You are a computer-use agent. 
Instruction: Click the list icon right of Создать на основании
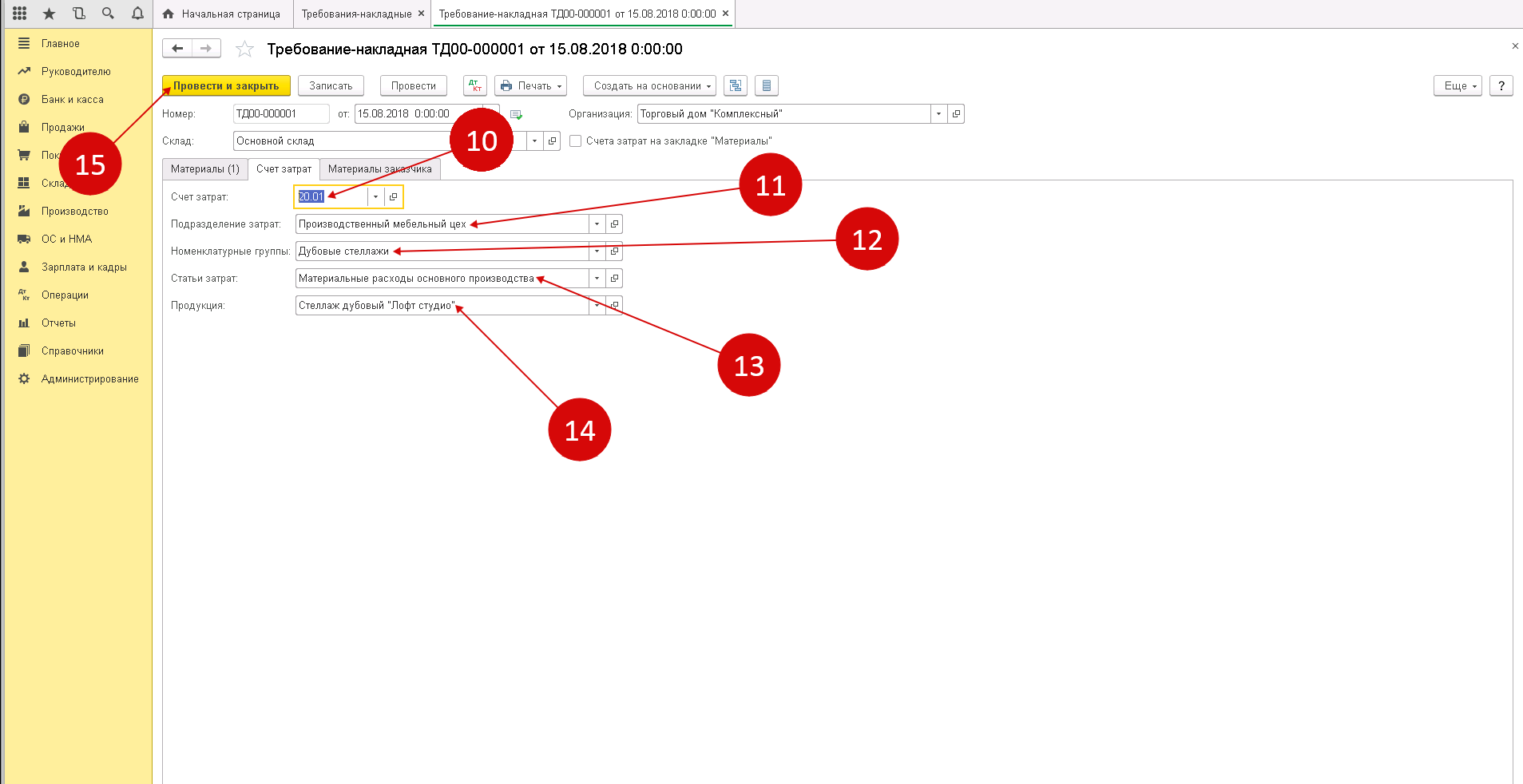click(x=767, y=85)
